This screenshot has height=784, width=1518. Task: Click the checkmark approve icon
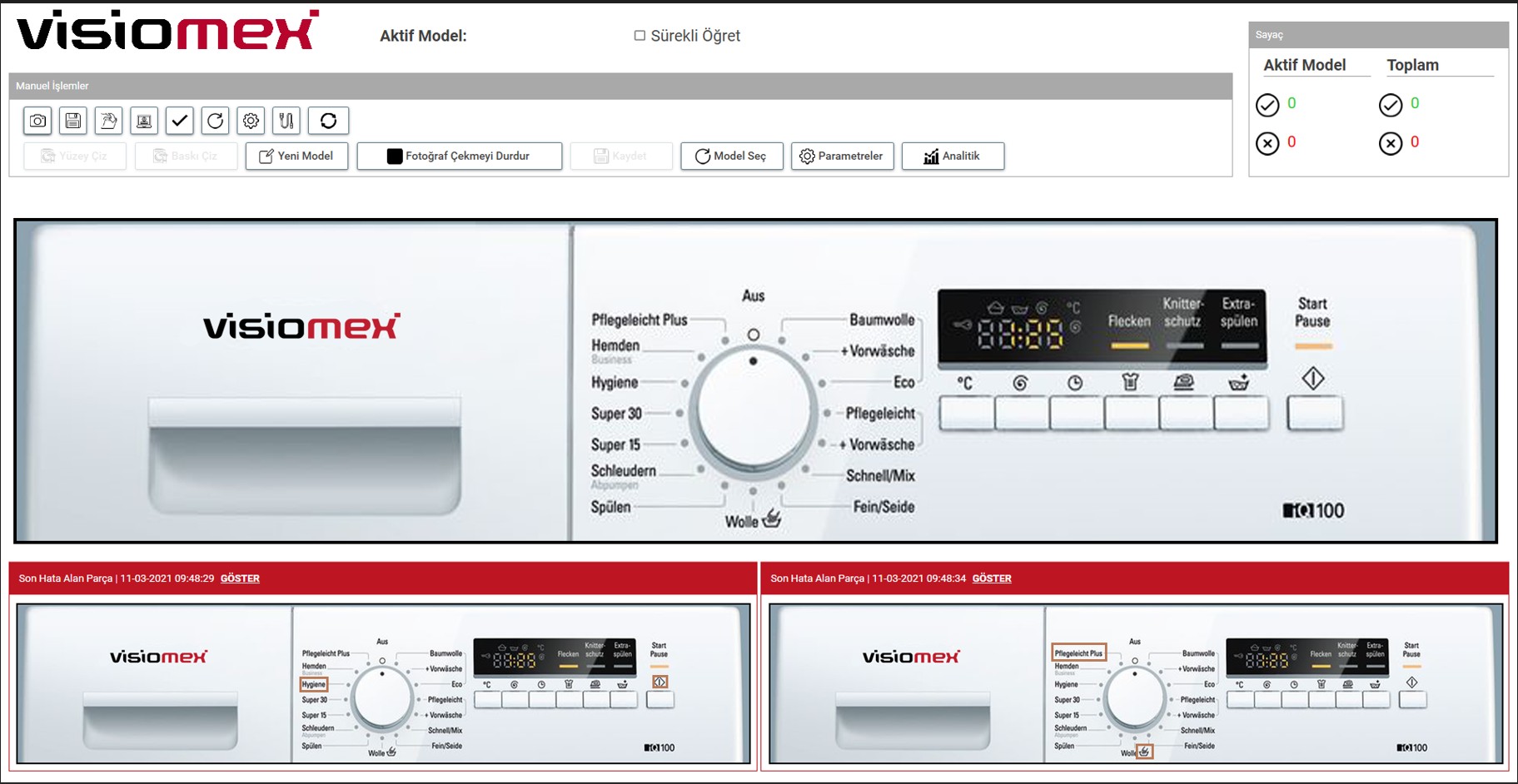179,121
